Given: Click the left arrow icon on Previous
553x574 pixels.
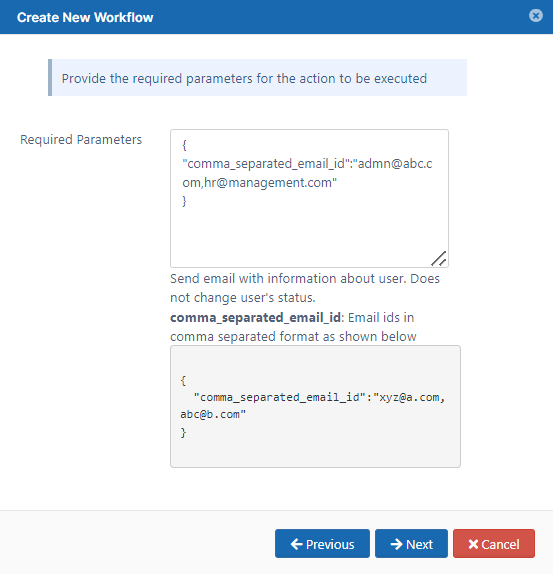Looking at the screenshot, I should point(296,544).
